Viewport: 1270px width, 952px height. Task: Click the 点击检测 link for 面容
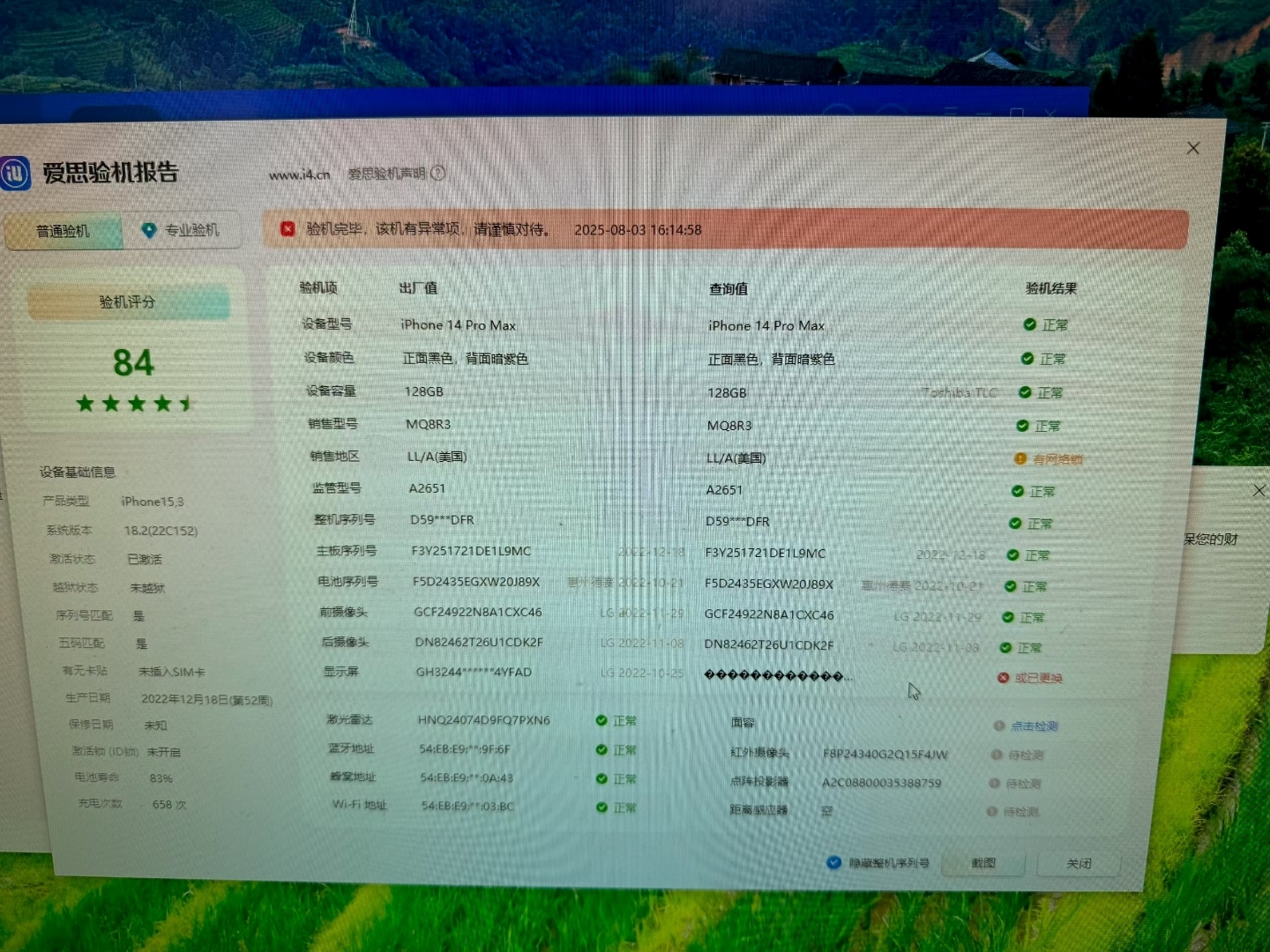1033,726
